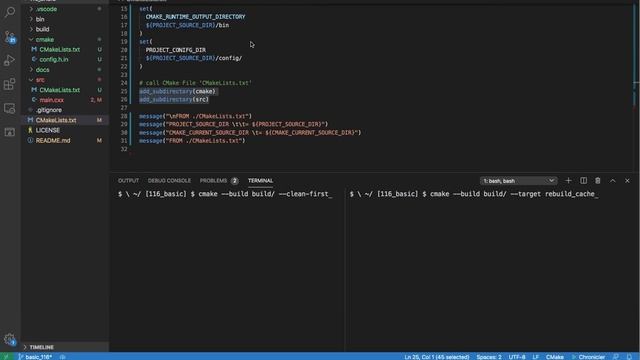The image size is (640, 360).
Task: Expand the TIMELINE section
Action: [x=41, y=347]
